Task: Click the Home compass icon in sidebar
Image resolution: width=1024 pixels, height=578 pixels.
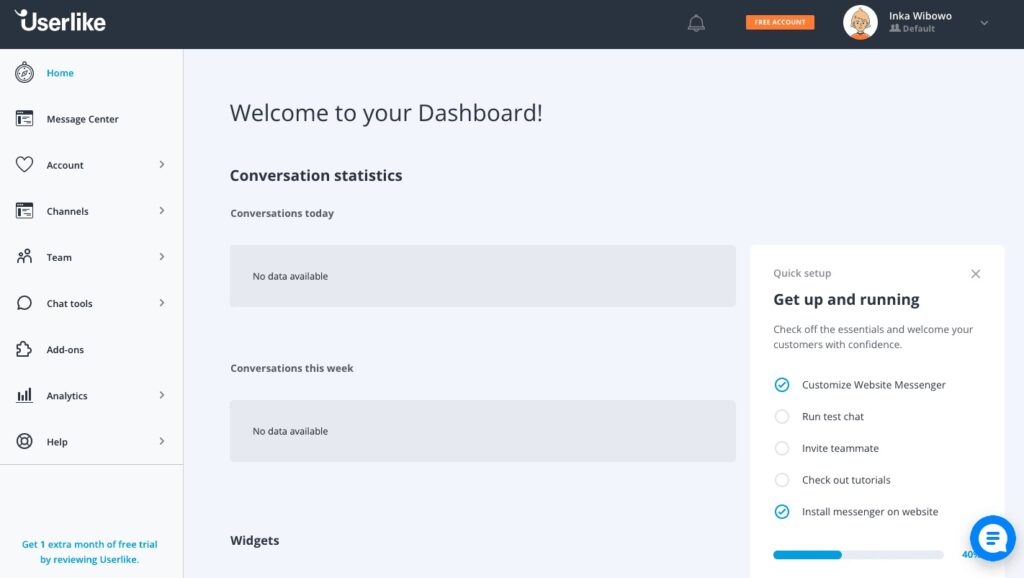Action: (25, 73)
